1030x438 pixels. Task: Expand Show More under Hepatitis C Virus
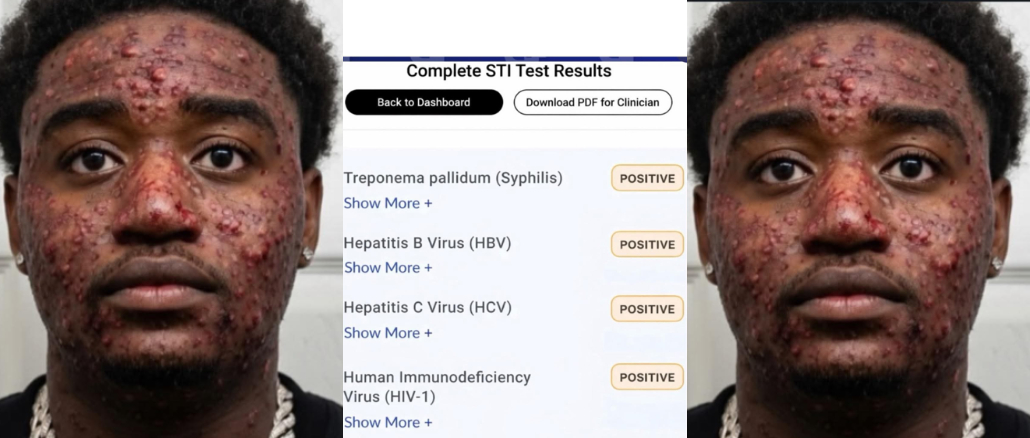pos(388,332)
